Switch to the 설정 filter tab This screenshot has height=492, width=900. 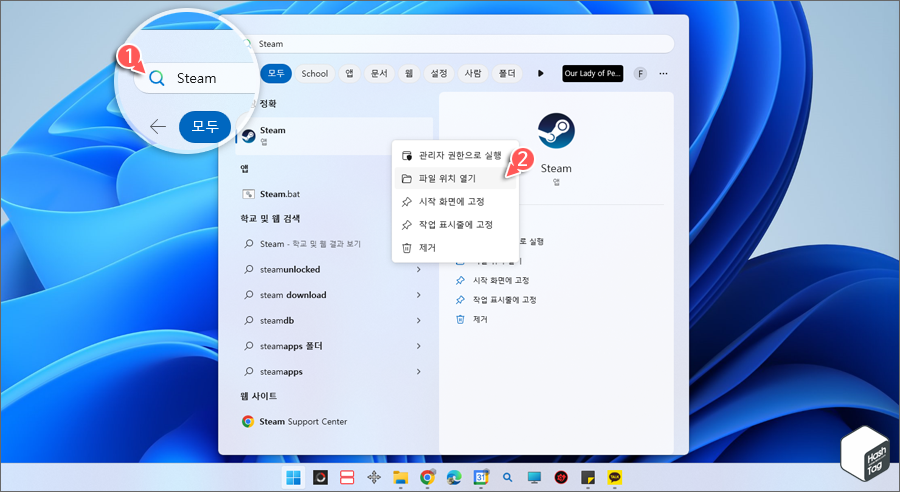[x=439, y=73]
